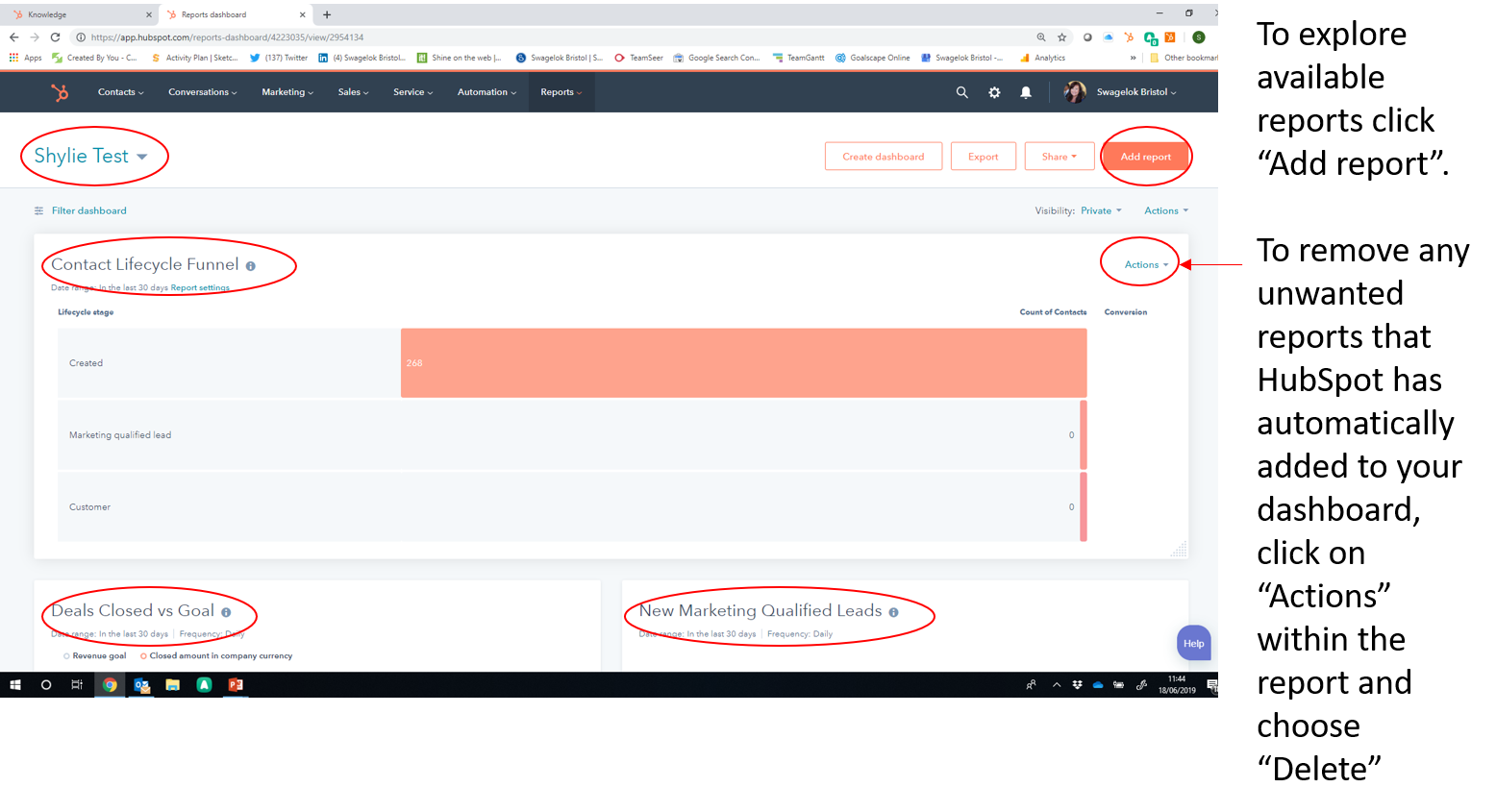Show hidden system tray icons
This screenshot has height=812, width=1496.
pyautogui.click(x=1057, y=685)
